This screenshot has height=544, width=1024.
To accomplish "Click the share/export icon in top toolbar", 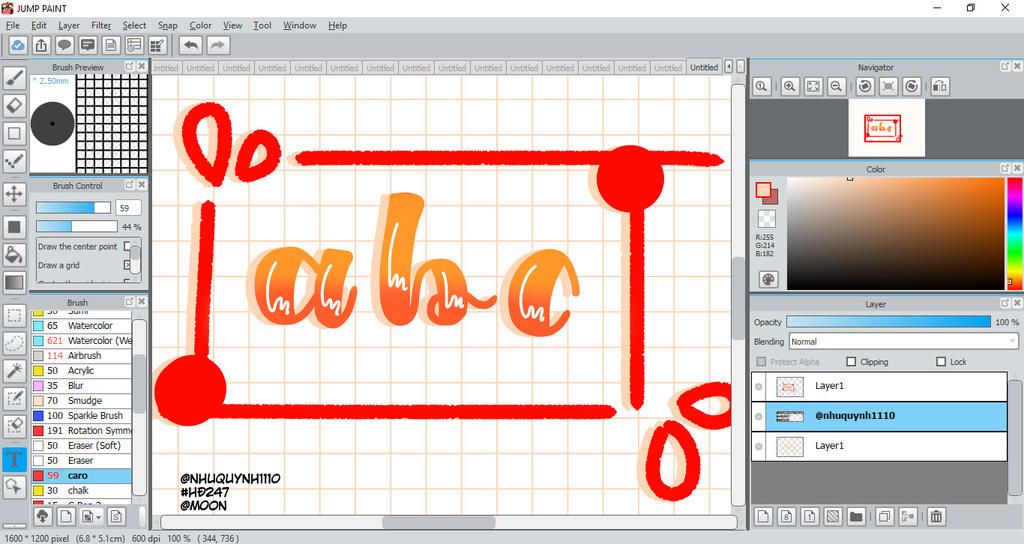I will pyautogui.click(x=41, y=45).
